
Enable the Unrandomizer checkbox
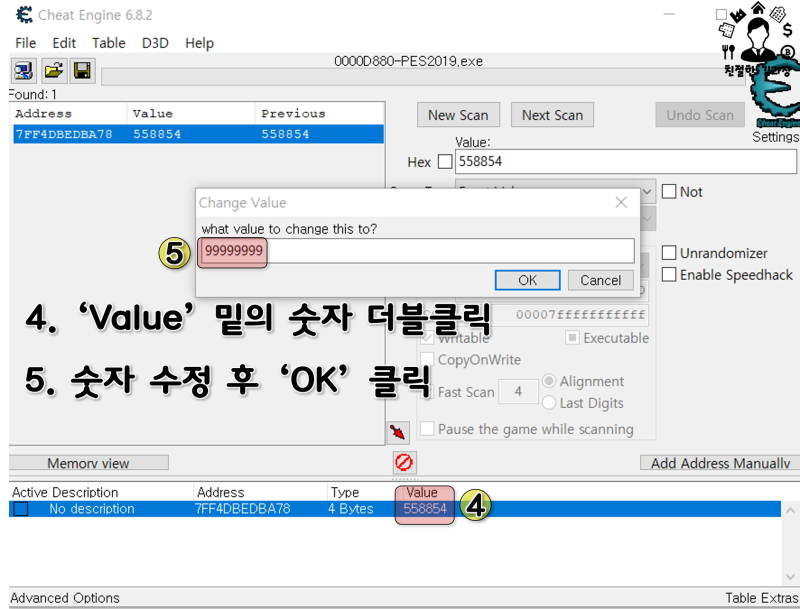pyautogui.click(x=668, y=253)
